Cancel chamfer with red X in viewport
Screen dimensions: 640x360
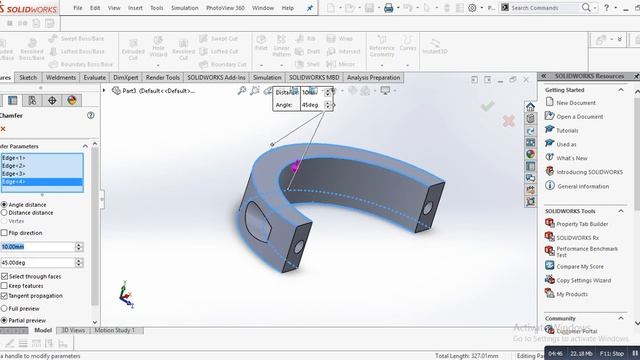508,121
